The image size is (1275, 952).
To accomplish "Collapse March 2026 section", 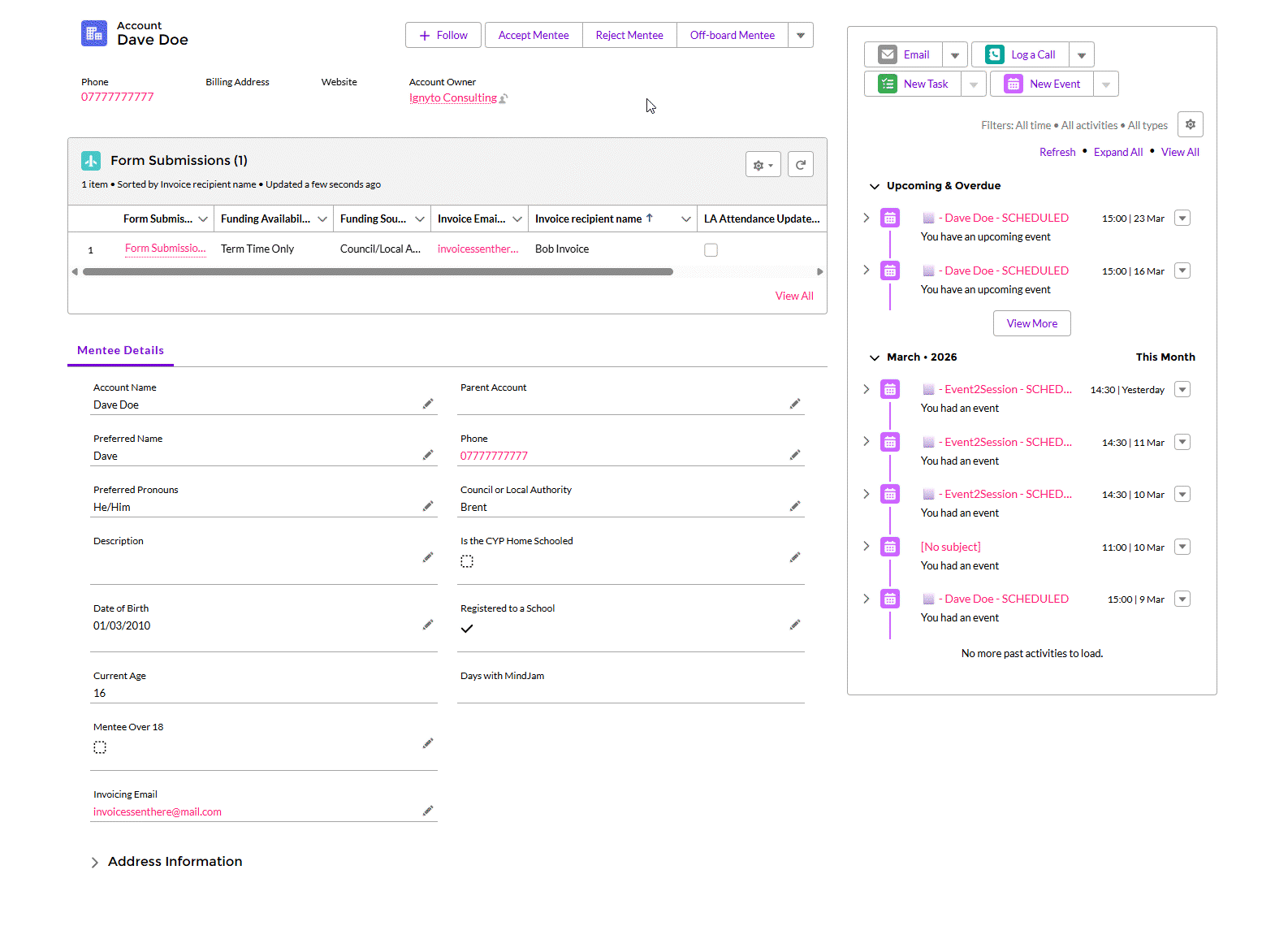I will coord(875,357).
